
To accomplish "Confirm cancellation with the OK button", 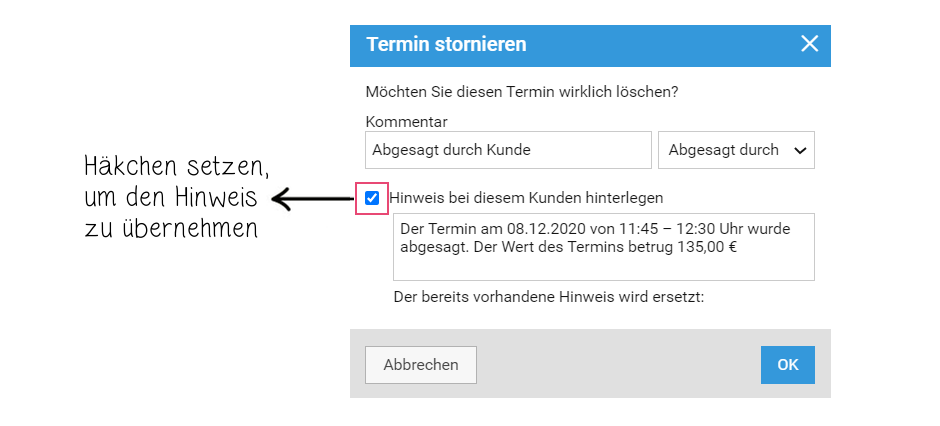I will click(788, 364).
